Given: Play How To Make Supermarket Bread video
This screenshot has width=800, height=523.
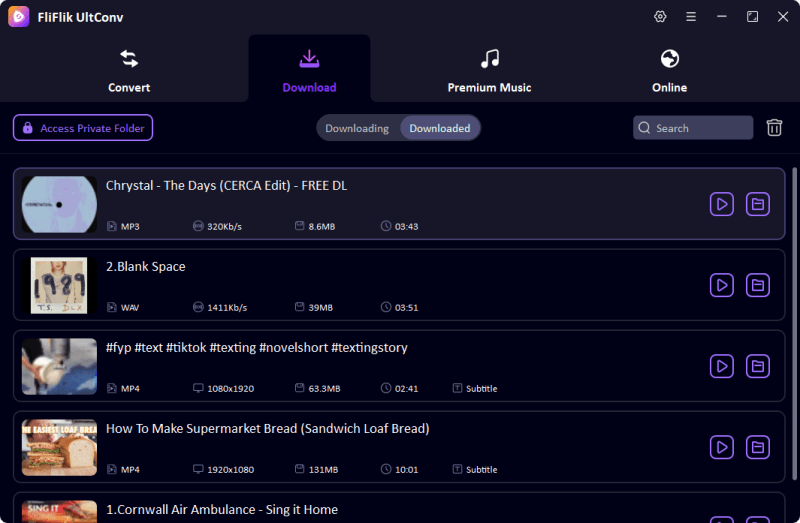Looking at the screenshot, I should point(721,447).
